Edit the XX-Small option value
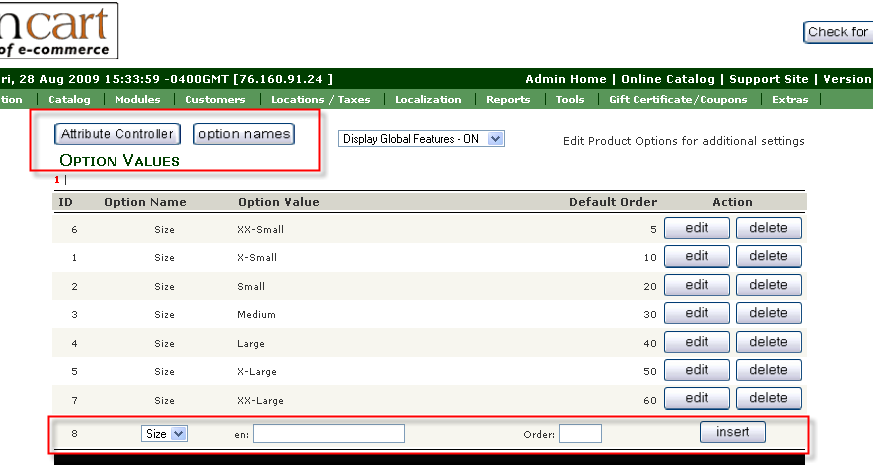Screen dimensions: 873x470 697,228
